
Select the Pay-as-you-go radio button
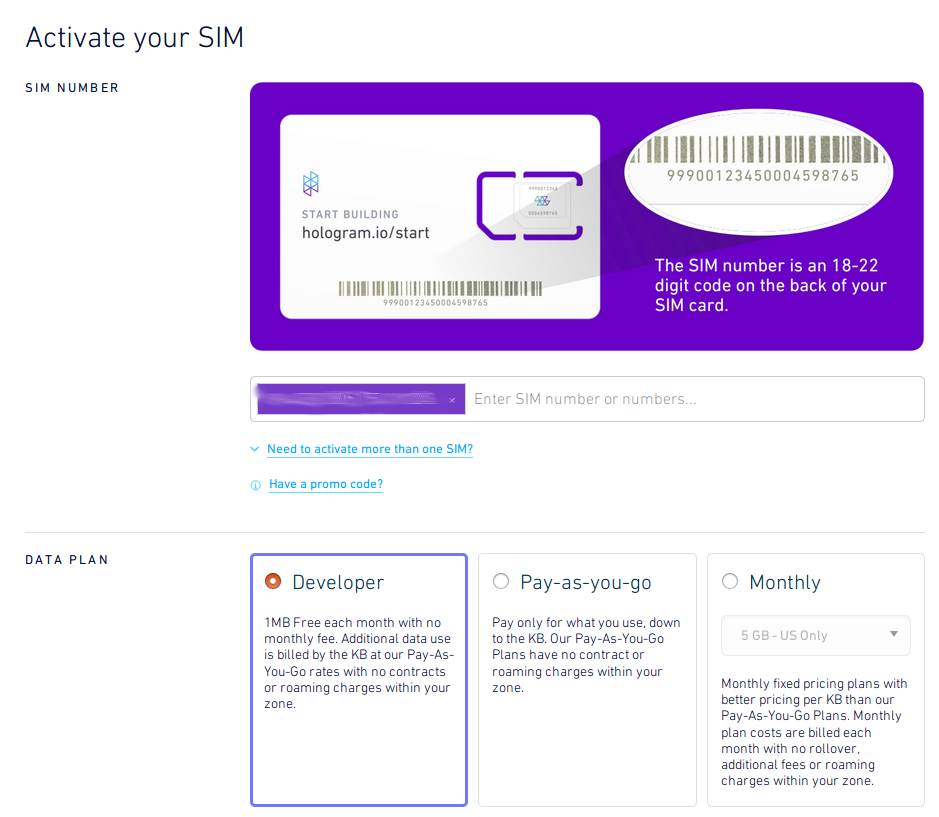click(x=501, y=581)
